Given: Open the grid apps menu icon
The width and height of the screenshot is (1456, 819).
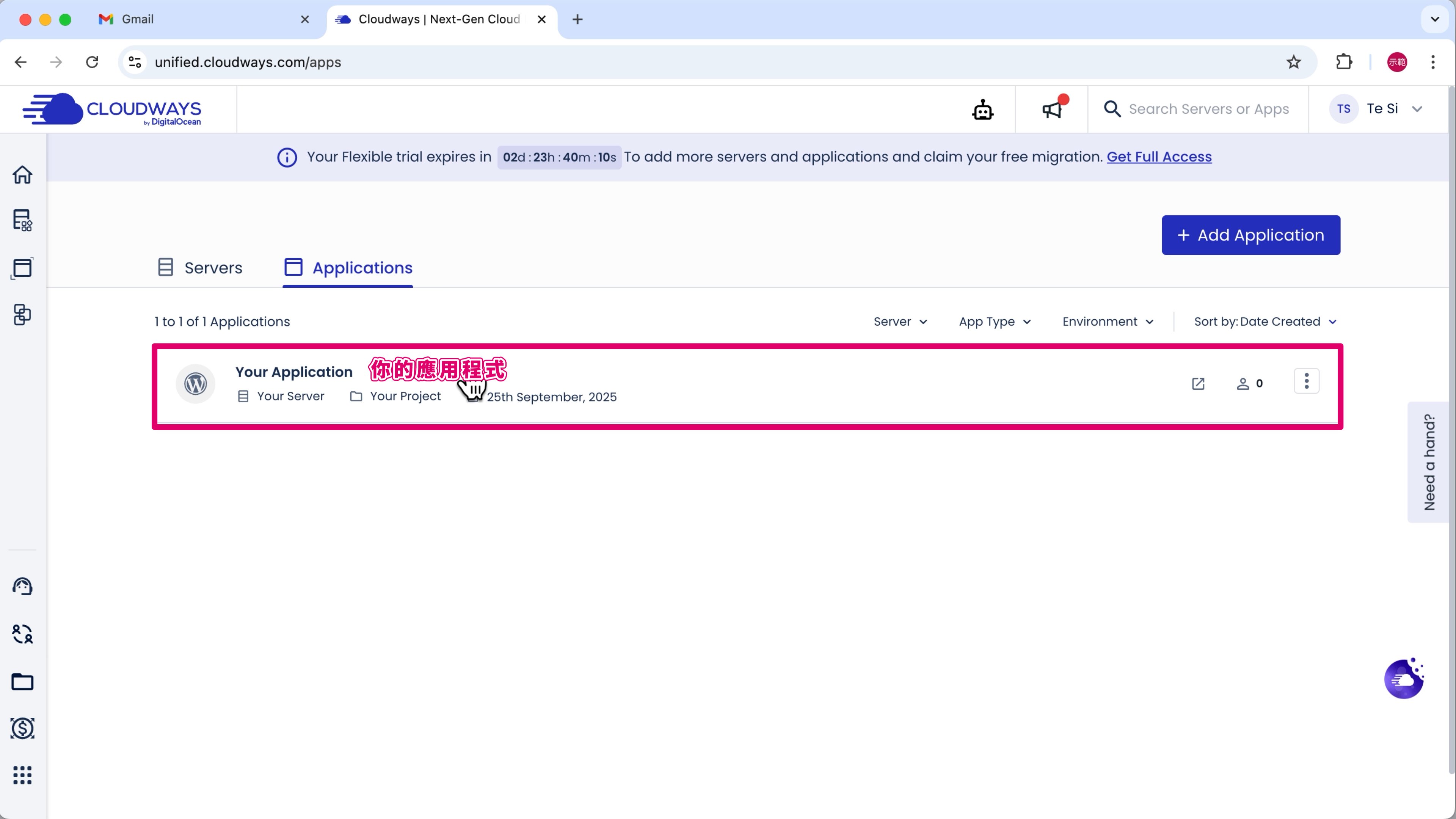Looking at the screenshot, I should pyautogui.click(x=23, y=775).
